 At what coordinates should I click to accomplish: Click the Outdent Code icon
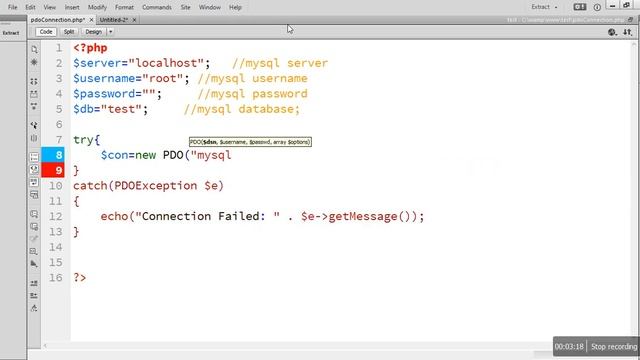point(34,296)
